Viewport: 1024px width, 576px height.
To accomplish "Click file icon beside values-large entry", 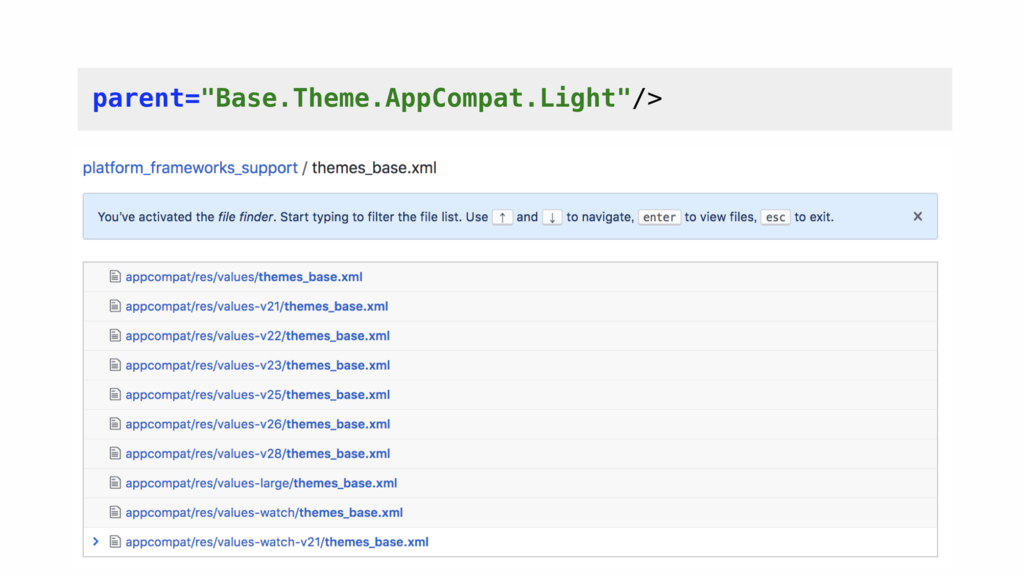I will coord(115,483).
